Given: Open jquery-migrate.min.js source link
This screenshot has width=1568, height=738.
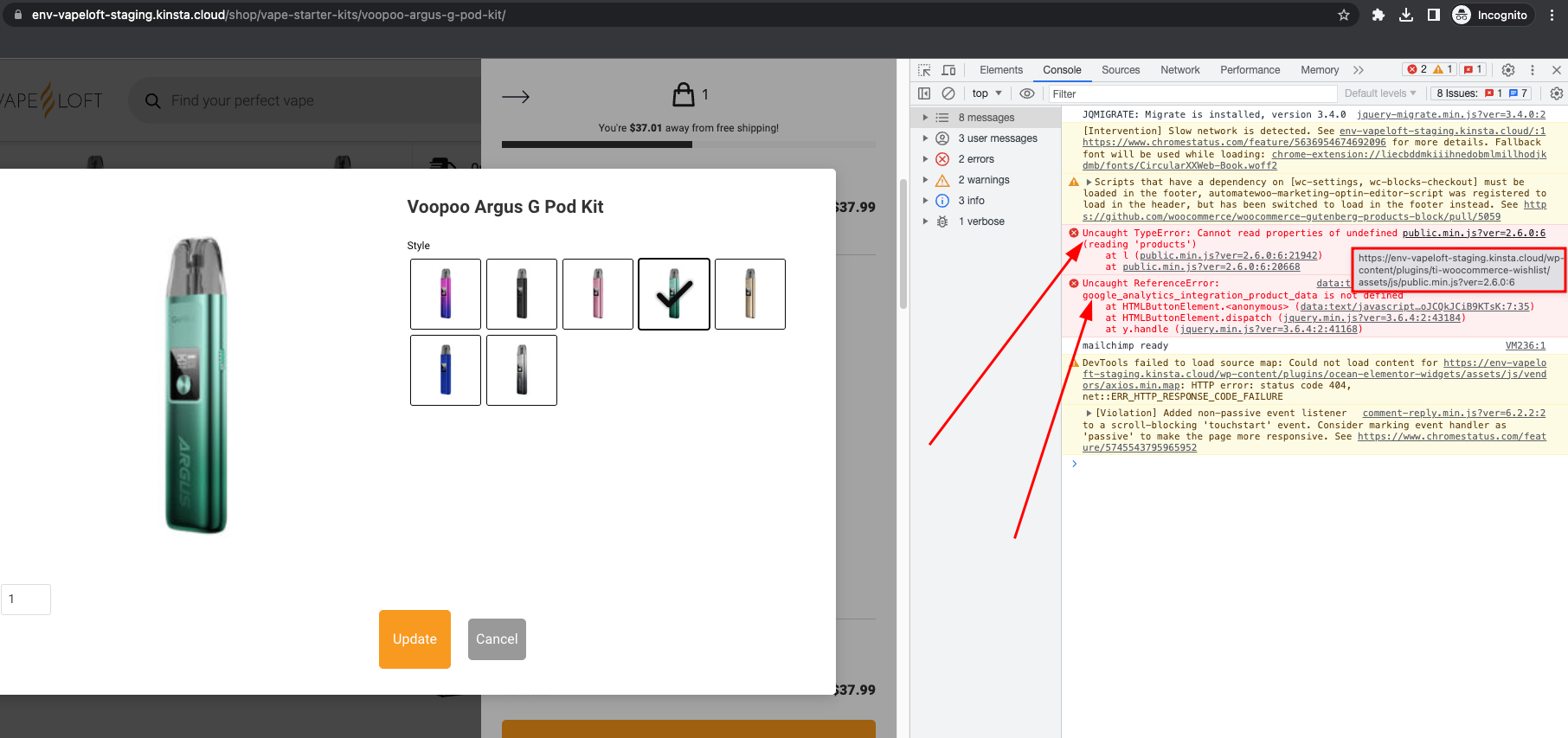Looking at the screenshot, I should tap(1451, 114).
